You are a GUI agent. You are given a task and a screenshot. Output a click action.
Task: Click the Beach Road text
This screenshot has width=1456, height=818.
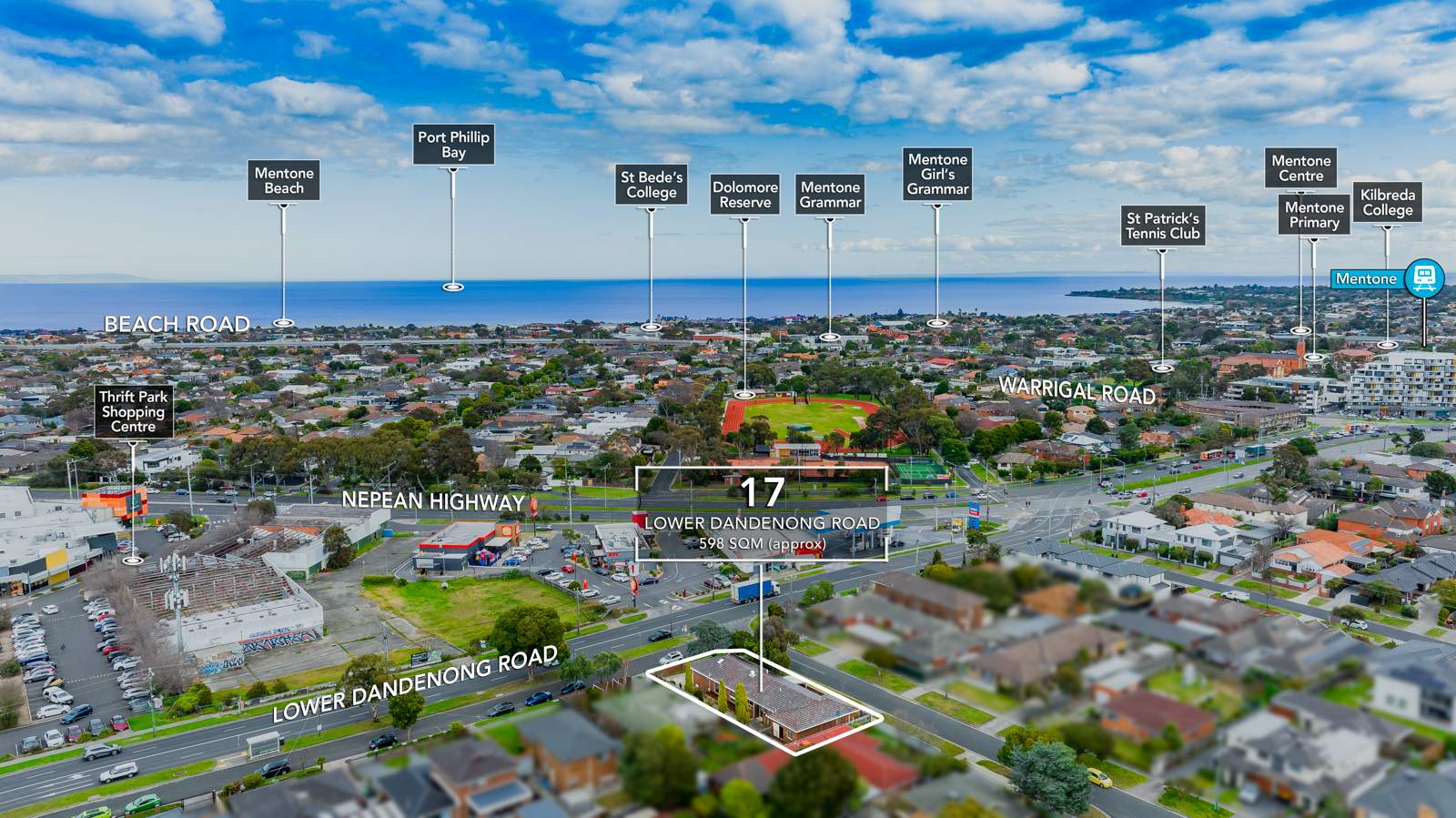(x=177, y=324)
